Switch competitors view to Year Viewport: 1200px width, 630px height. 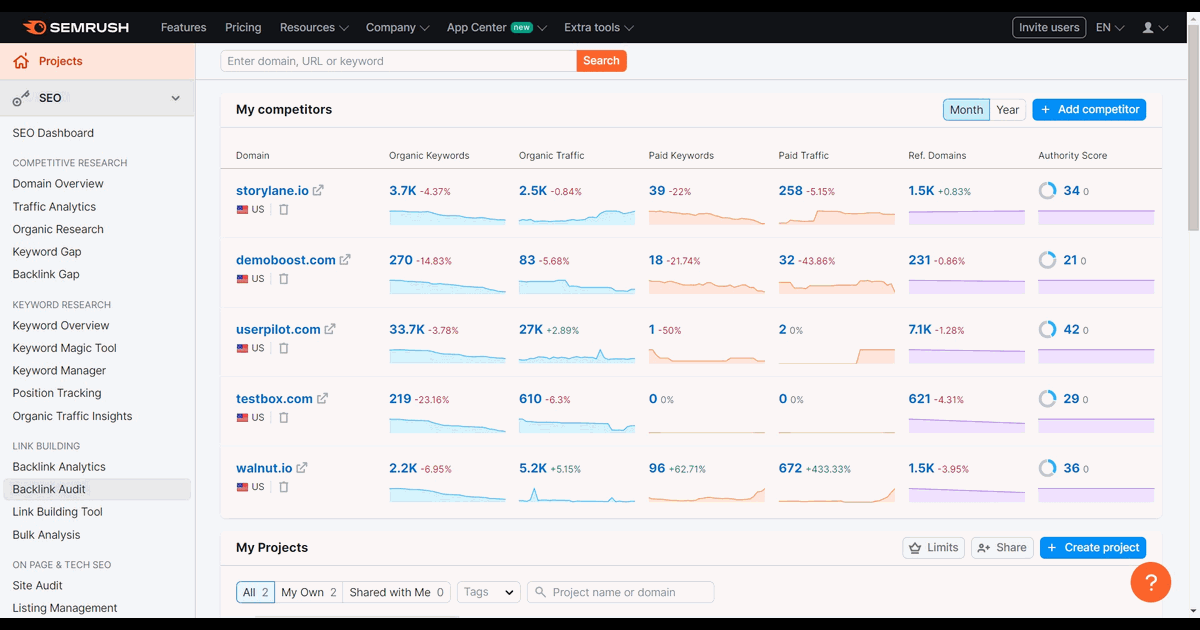click(1008, 110)
